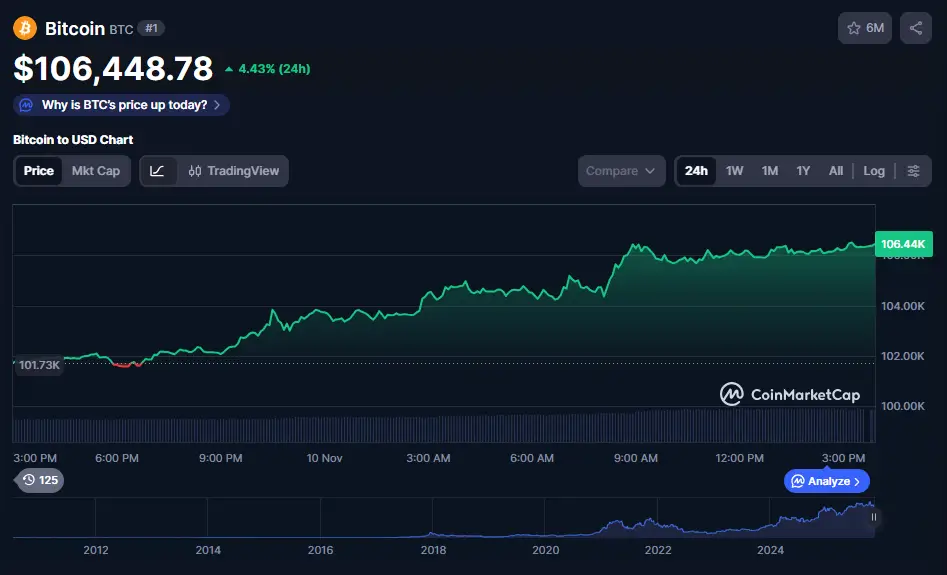Click the orange Bitcoin logo icon
The width and height of the screenshot is (947, 575).
click(25, 28)
